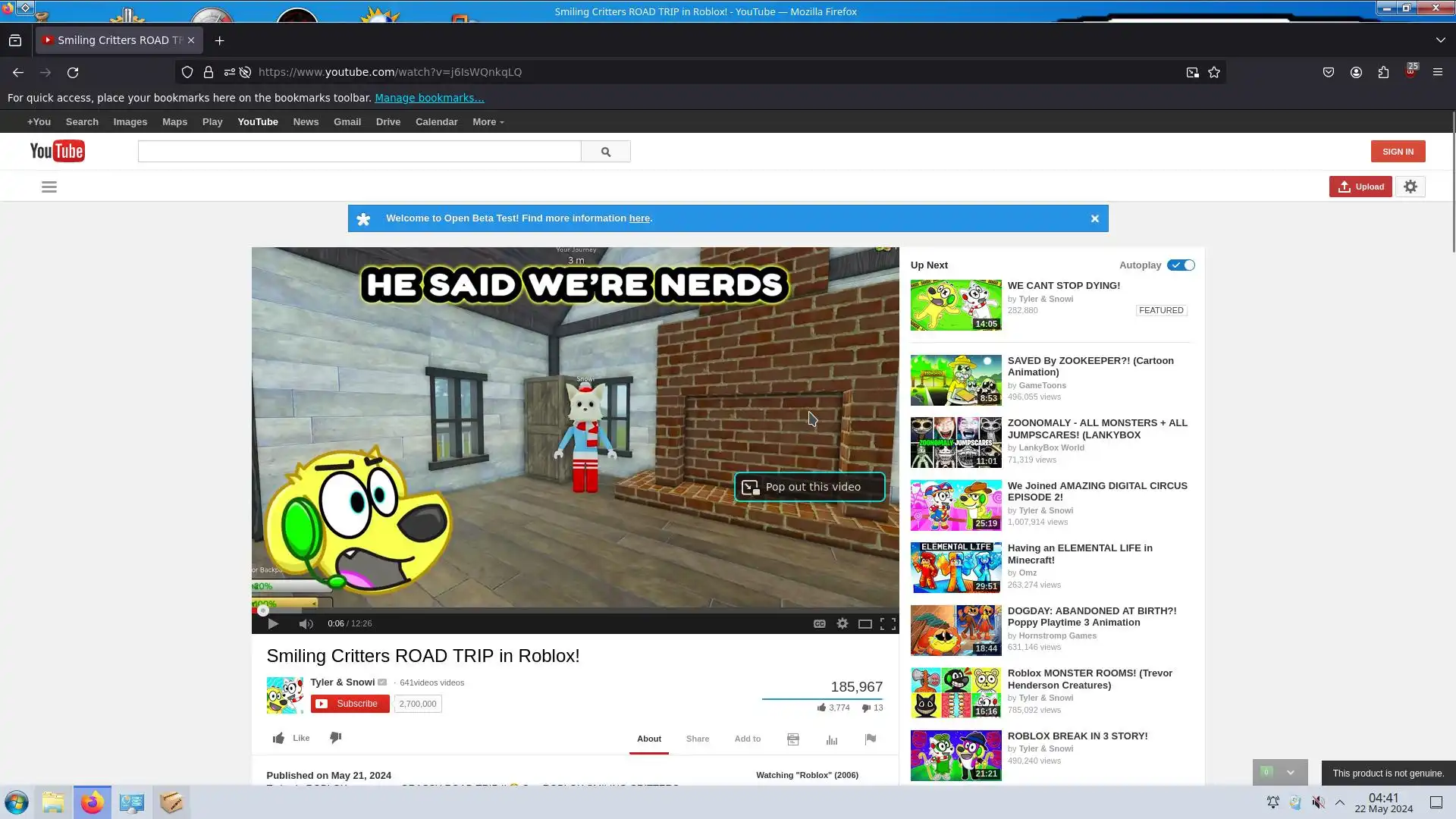Dislike the video with the thumbs-down icon

336,738
